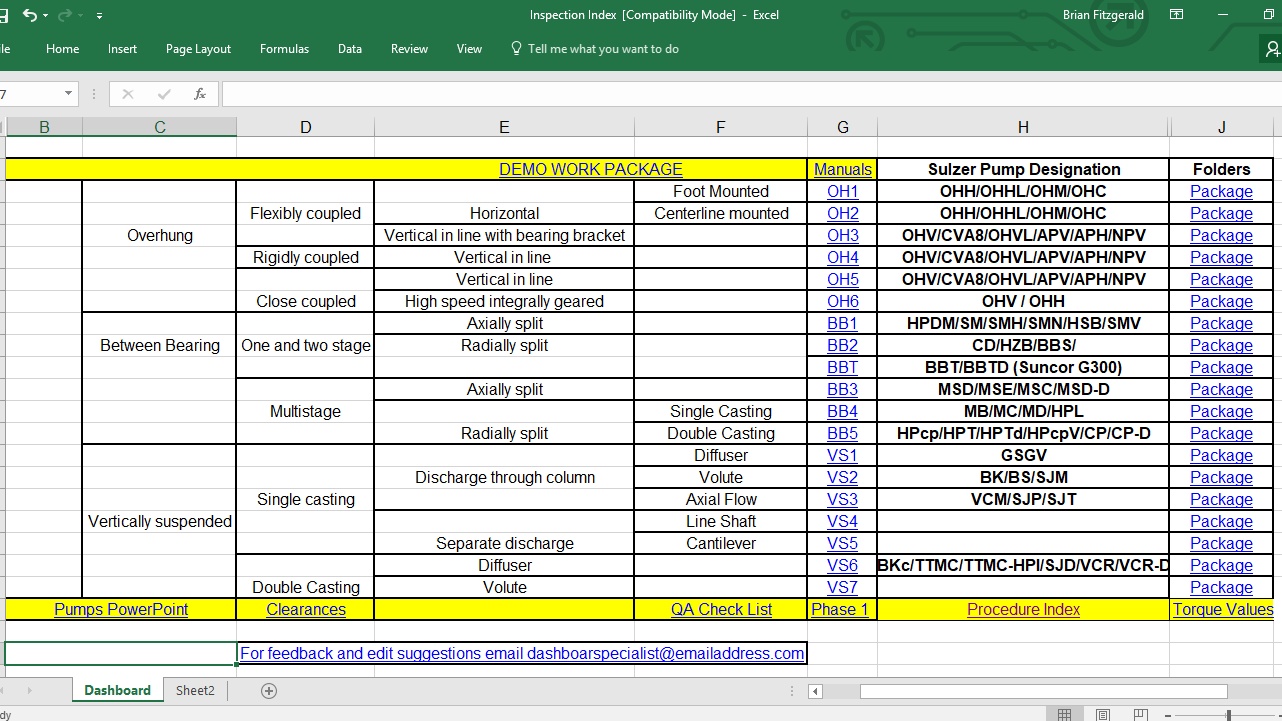Screen dimensions: 1282x721
Task: Open the Undo history dropdown arrow
Action: click(46, 16)
